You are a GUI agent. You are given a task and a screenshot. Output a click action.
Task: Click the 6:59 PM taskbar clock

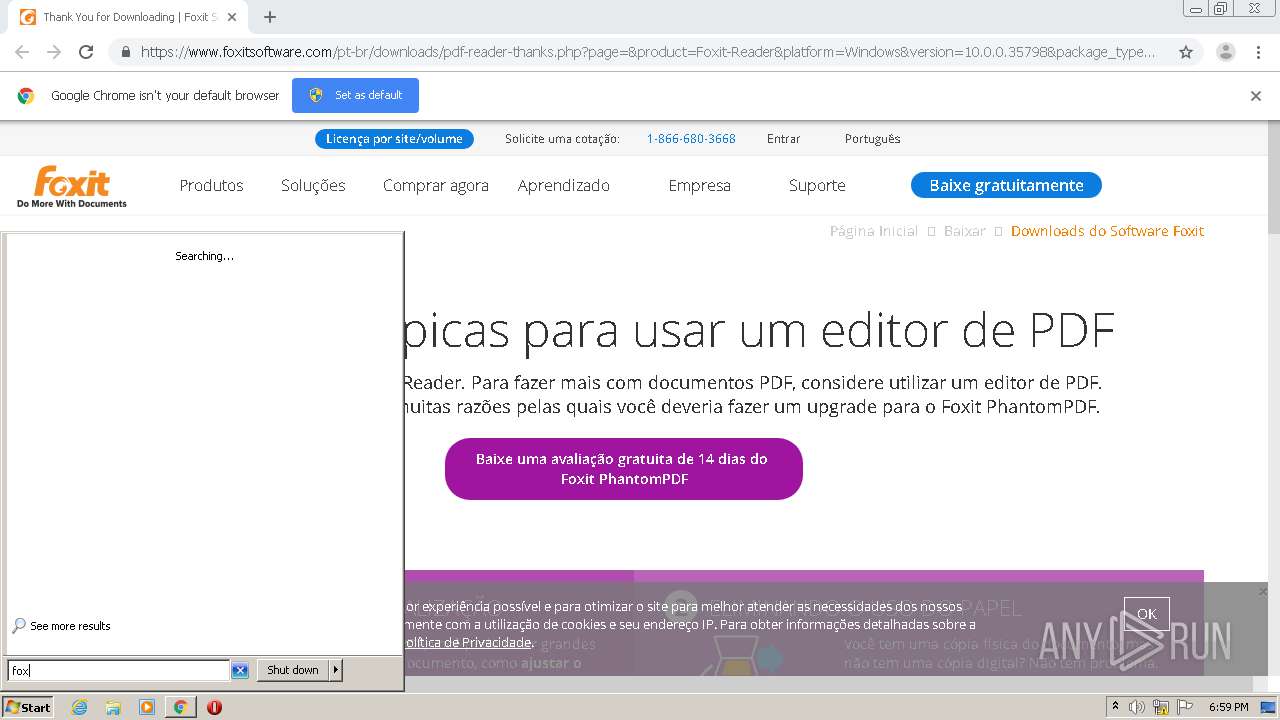click(1228, 707)
